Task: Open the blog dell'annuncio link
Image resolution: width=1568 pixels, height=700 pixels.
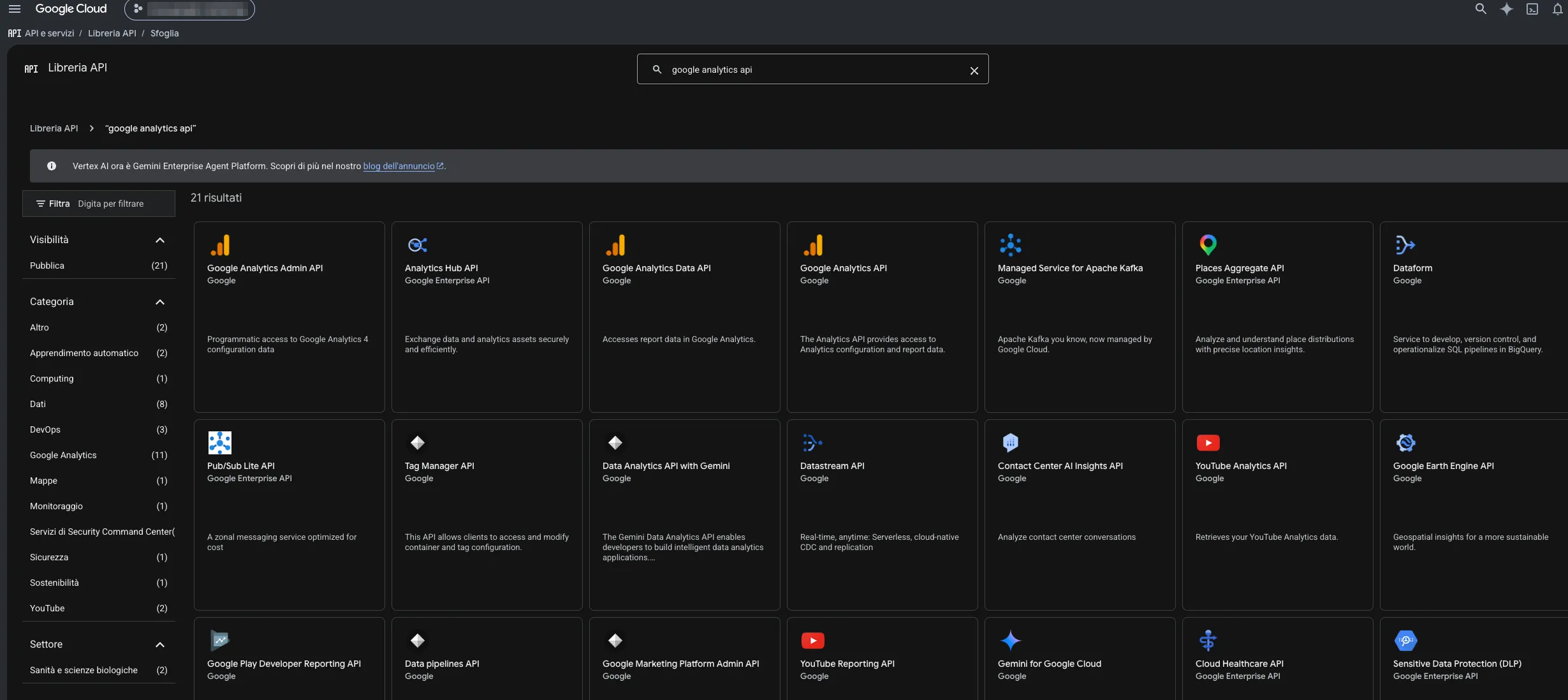Action: coord(403,166)
